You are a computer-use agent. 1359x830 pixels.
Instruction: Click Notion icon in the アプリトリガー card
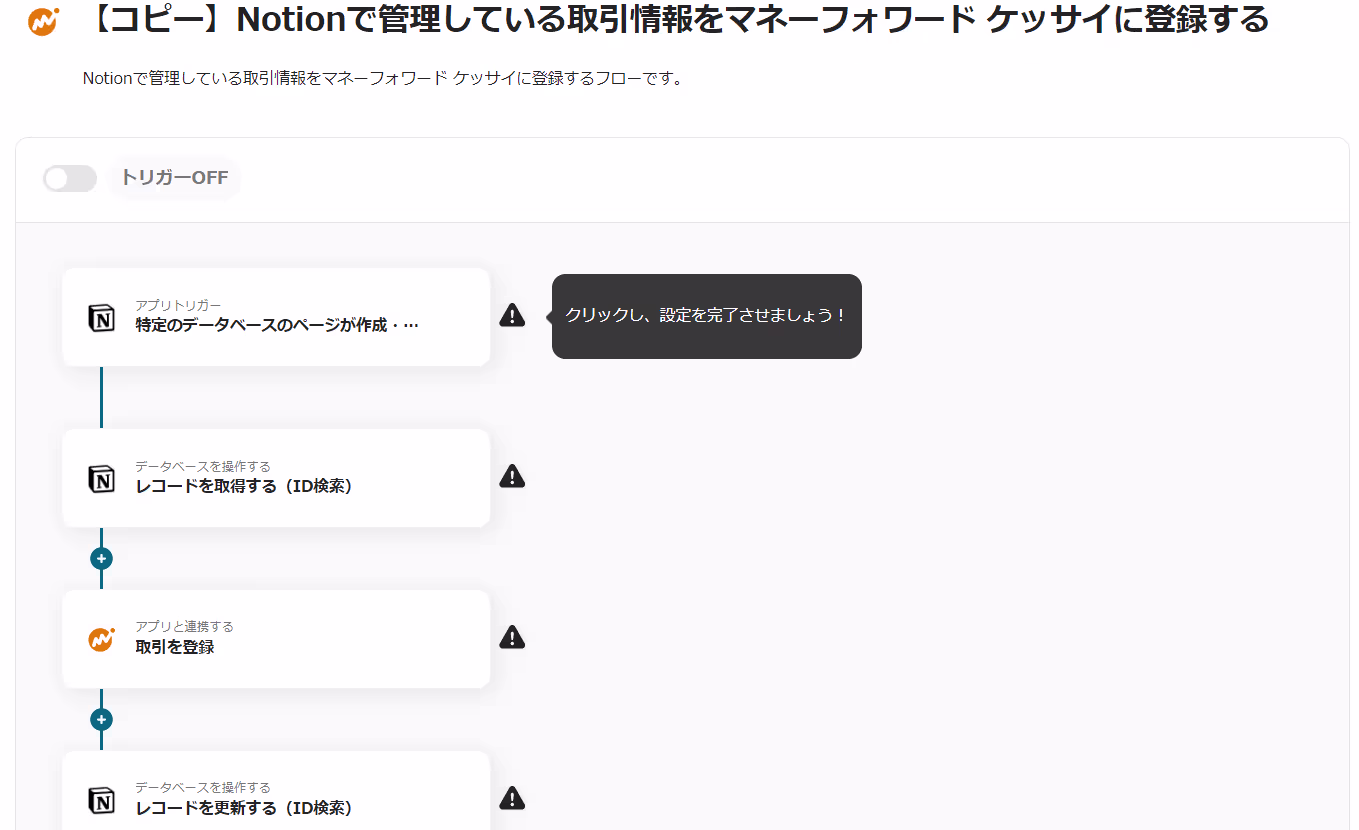pyautogui.click(x=101, y=318)
